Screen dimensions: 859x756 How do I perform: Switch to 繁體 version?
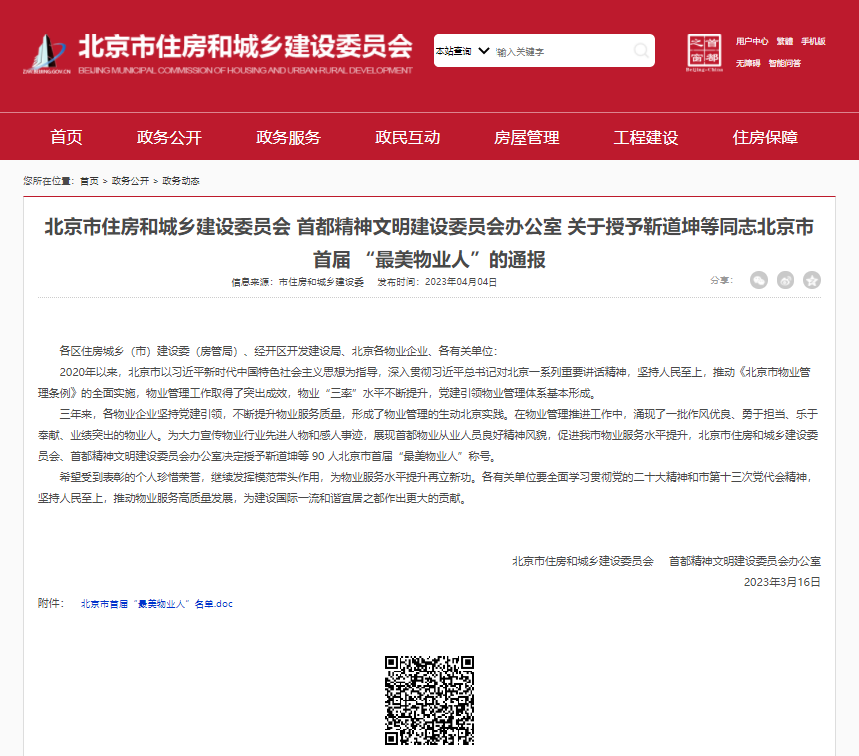784,41
